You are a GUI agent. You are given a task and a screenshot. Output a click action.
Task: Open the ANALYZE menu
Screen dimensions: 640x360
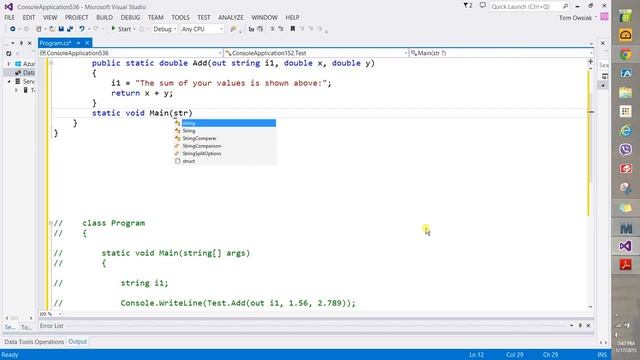pos(231,18)
